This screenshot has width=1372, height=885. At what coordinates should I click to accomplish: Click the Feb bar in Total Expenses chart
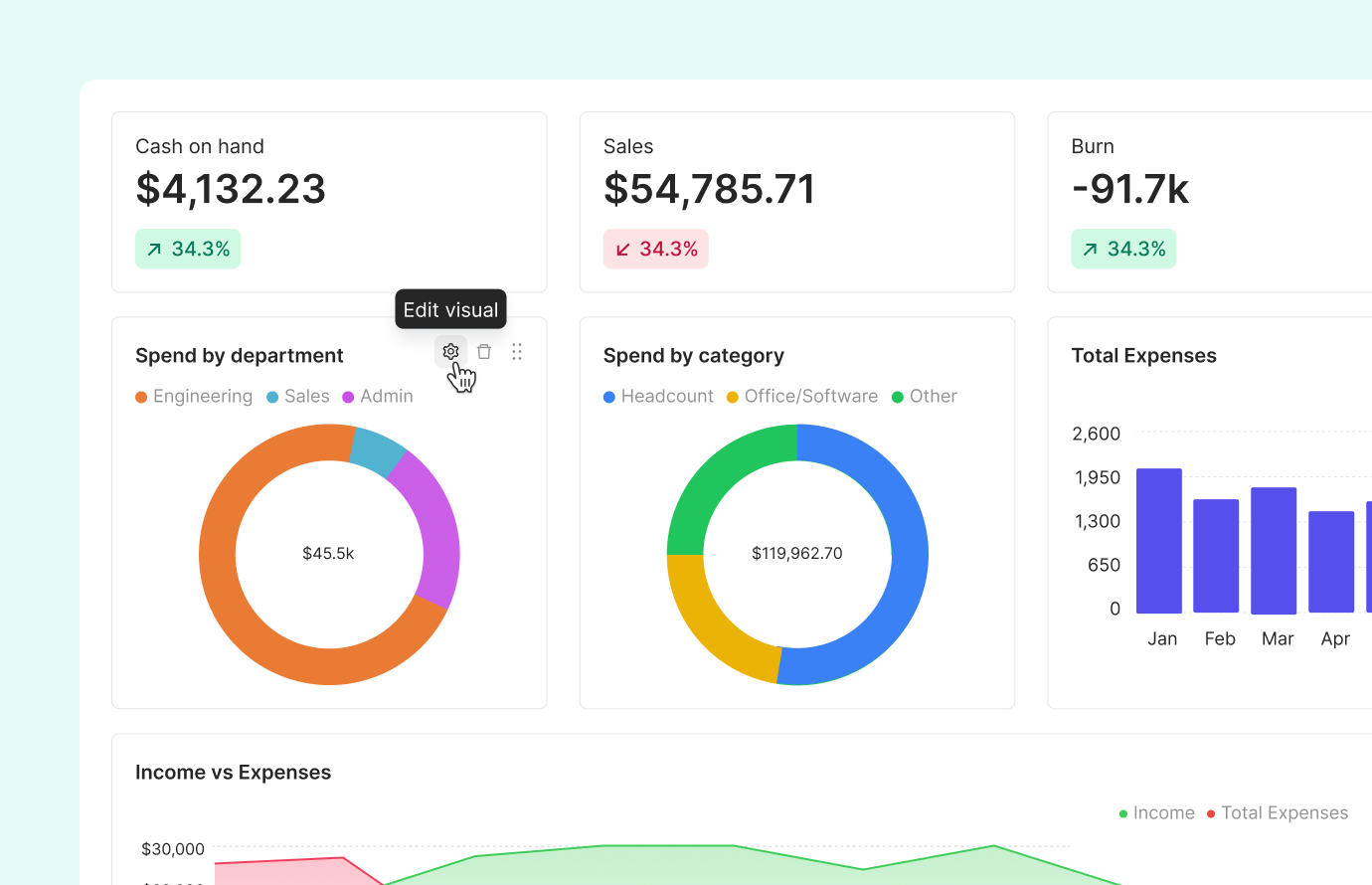pyautogui.click(x=1219, y=557)
